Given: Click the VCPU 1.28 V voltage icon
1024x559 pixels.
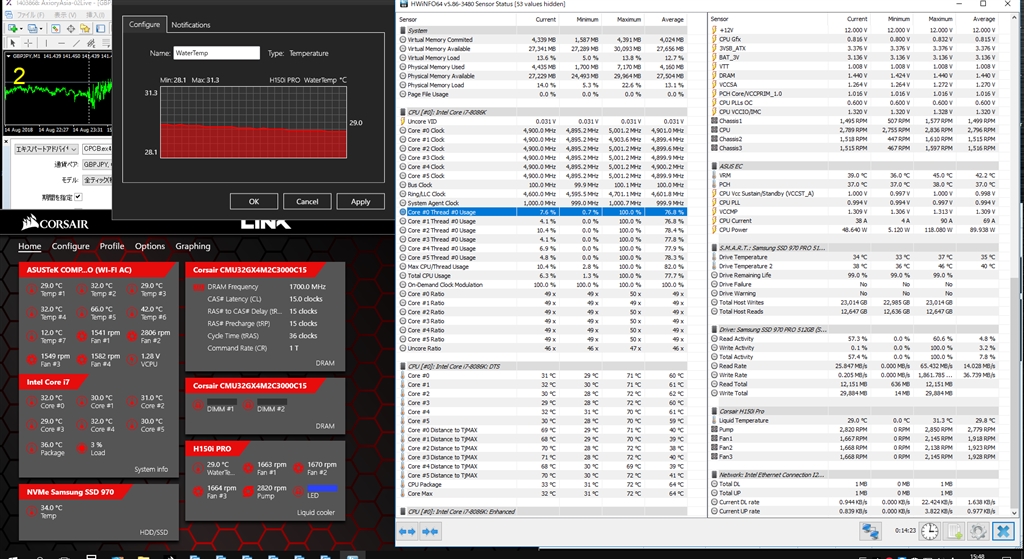Looking at the screenshot, I should 132,360.
